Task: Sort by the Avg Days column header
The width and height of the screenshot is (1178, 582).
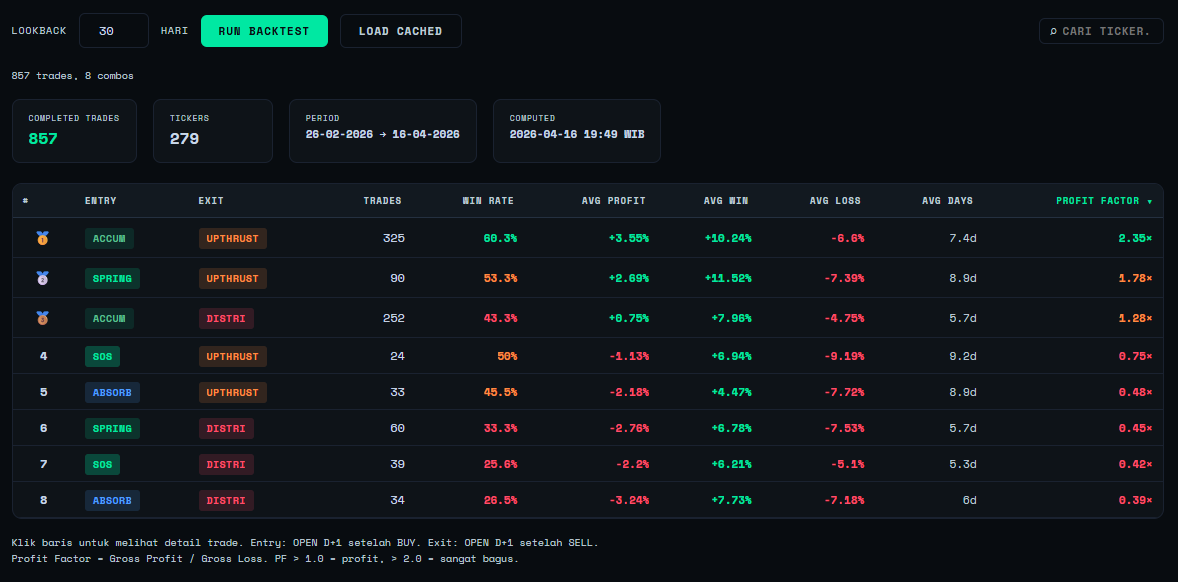Action: [x=947, y=201]
